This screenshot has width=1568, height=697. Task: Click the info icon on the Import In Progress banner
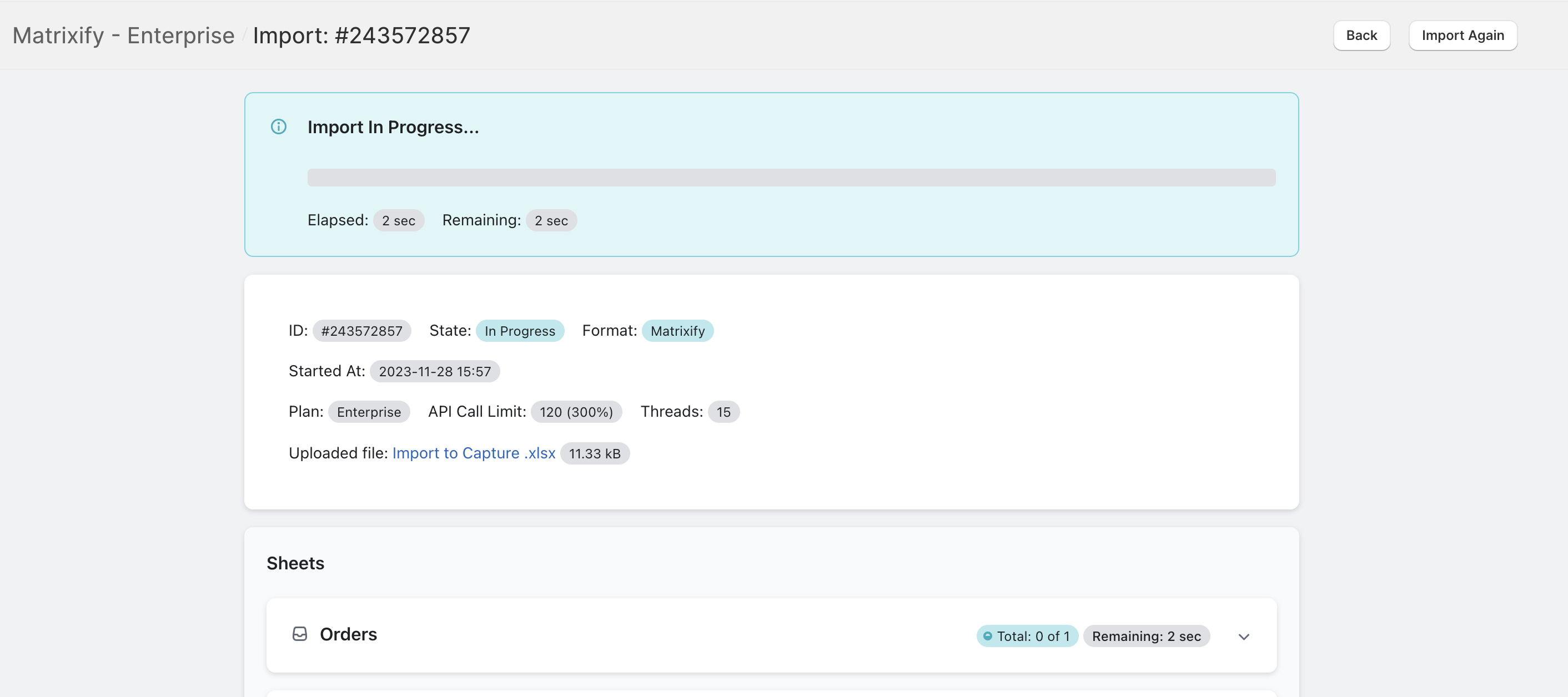click(x=279, y=127)
